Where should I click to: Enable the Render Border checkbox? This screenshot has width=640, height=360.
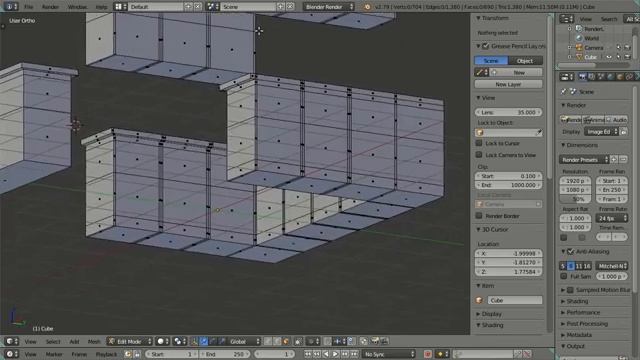pos(479,216)
